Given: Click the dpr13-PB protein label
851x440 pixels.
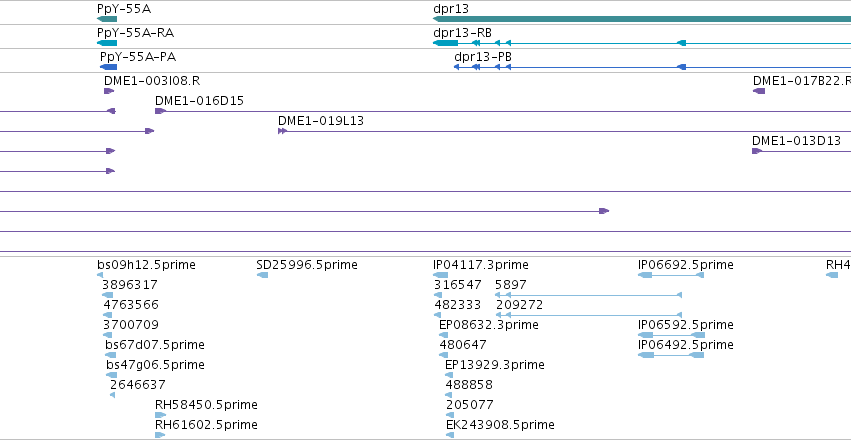Looking at the screenshot, I should [483, 57].
